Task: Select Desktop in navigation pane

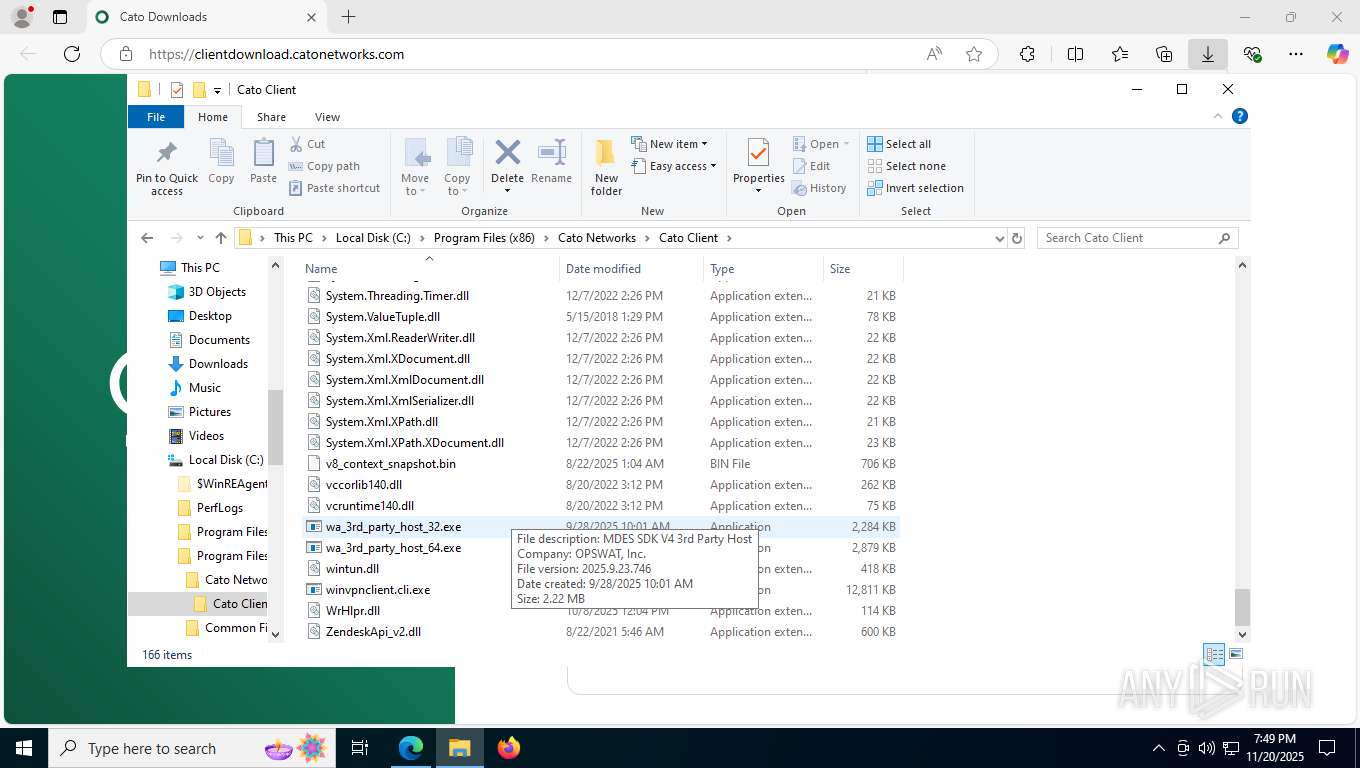Action: tap(210, 316)
